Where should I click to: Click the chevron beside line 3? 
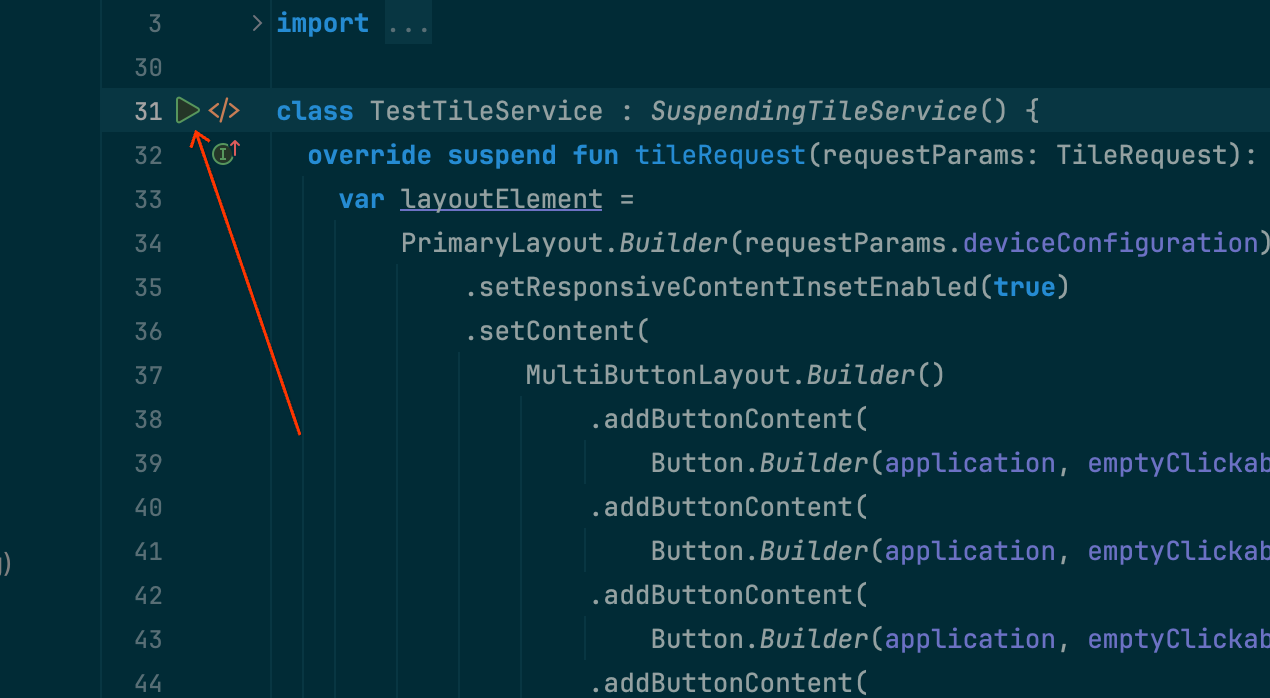pyautogui.click(x=257, y=21)
